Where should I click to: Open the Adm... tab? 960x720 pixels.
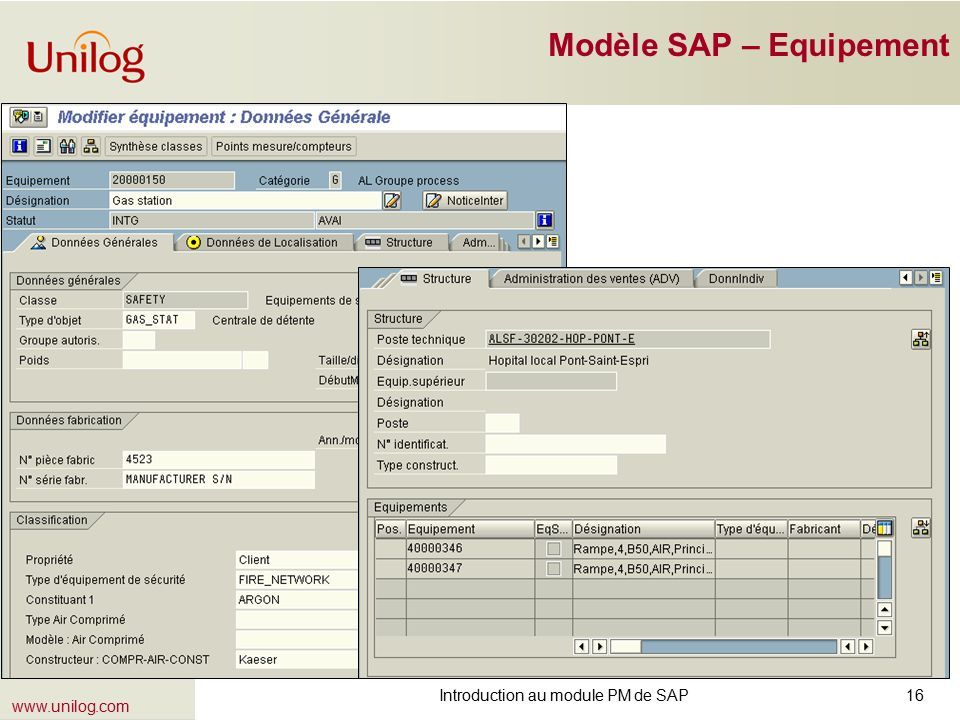click(x=479, y=242)
